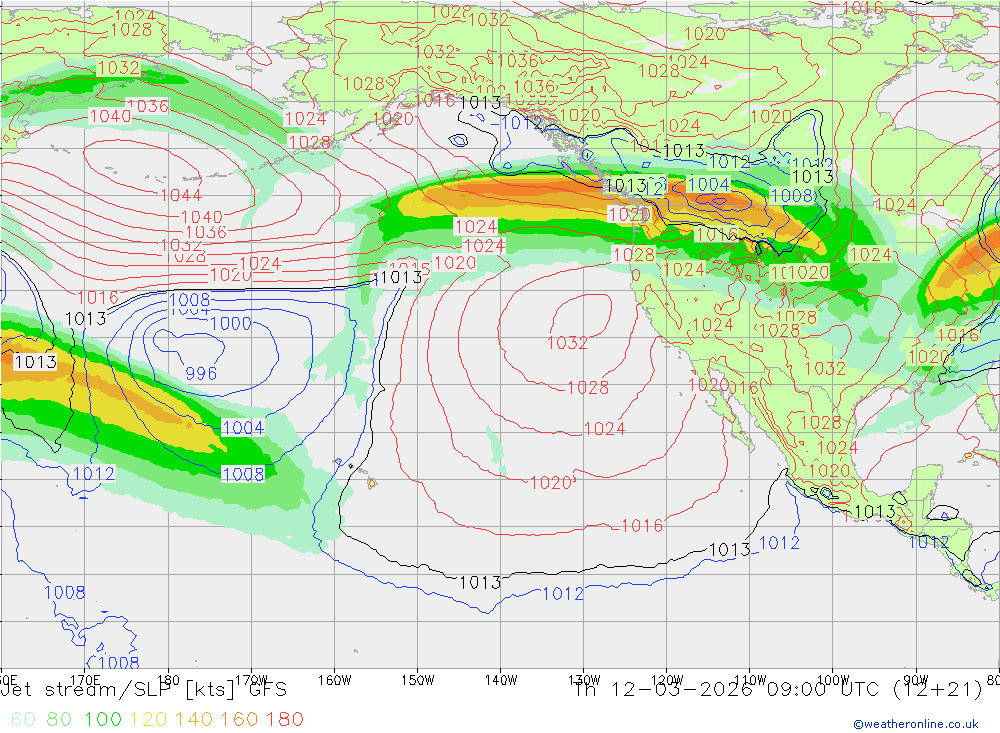1000x733 pixels.
Task: Click the 140W longitude axis label
Action: pyautogui.click(x=501, y=679)
